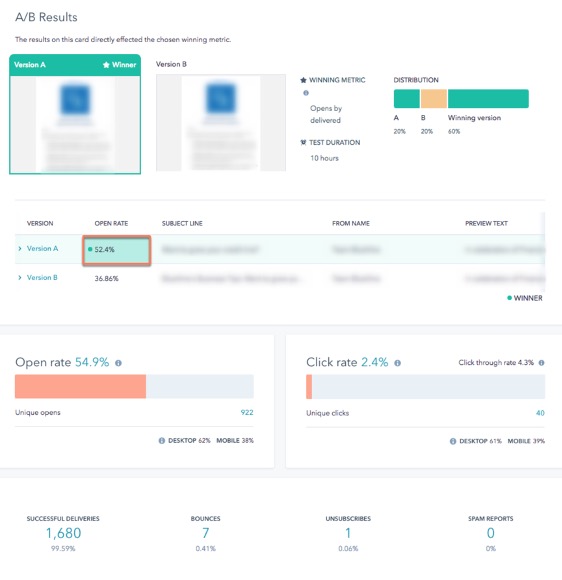This screenshot has width=562, height=580.
Task: Click the SUBJECT LINE column header
Action: (x=182, y=223)
